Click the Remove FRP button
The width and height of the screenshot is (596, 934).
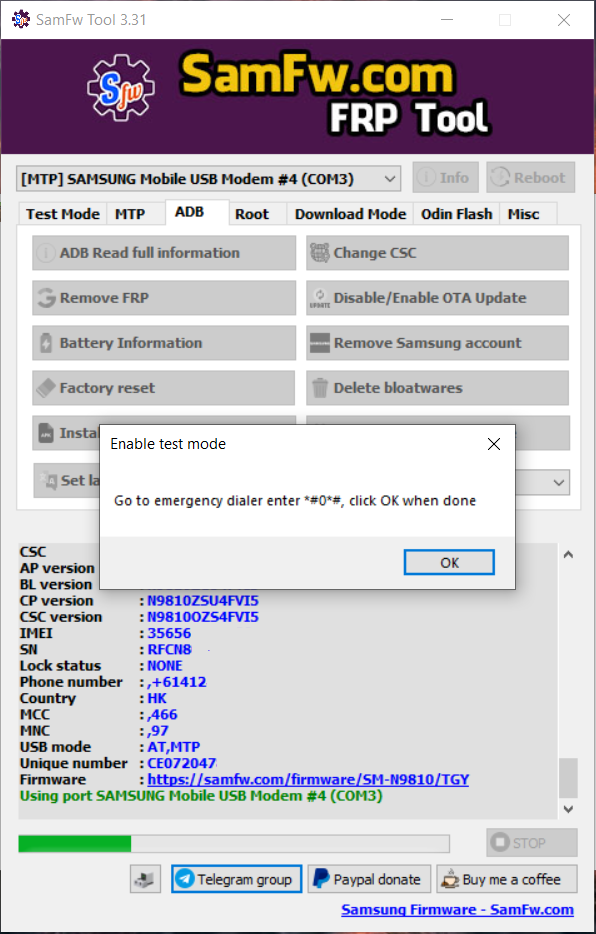point(164,298)
